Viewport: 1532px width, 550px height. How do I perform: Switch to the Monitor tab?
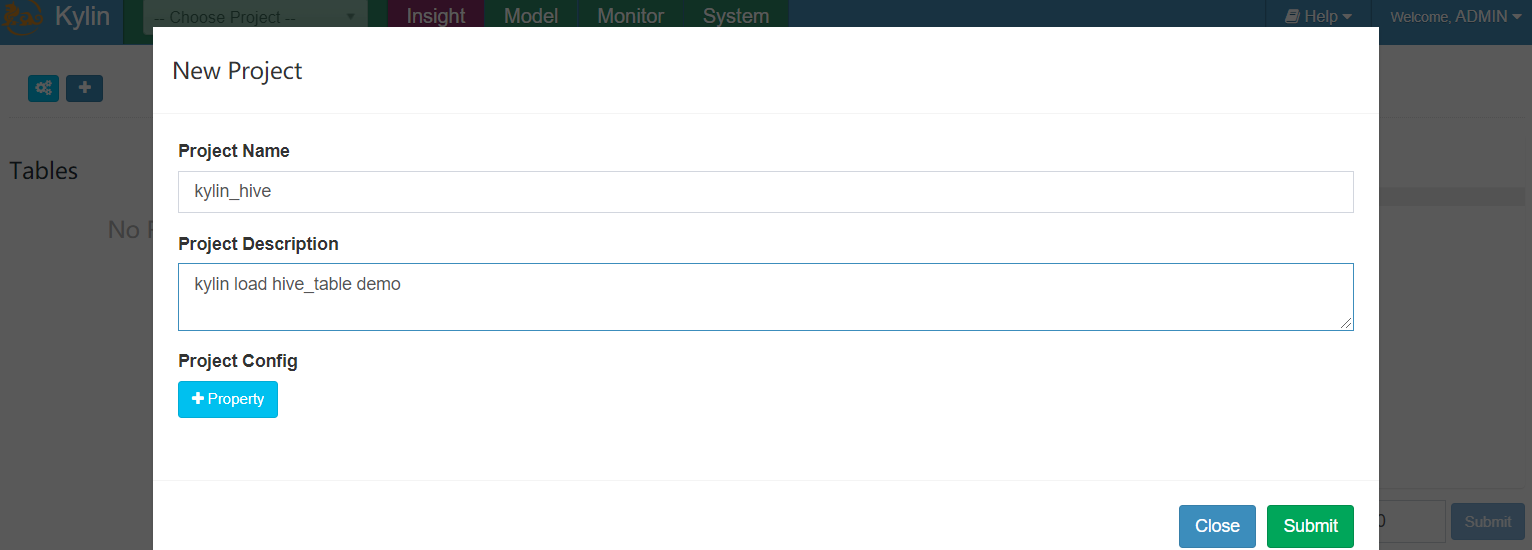[x=630, y=16]
